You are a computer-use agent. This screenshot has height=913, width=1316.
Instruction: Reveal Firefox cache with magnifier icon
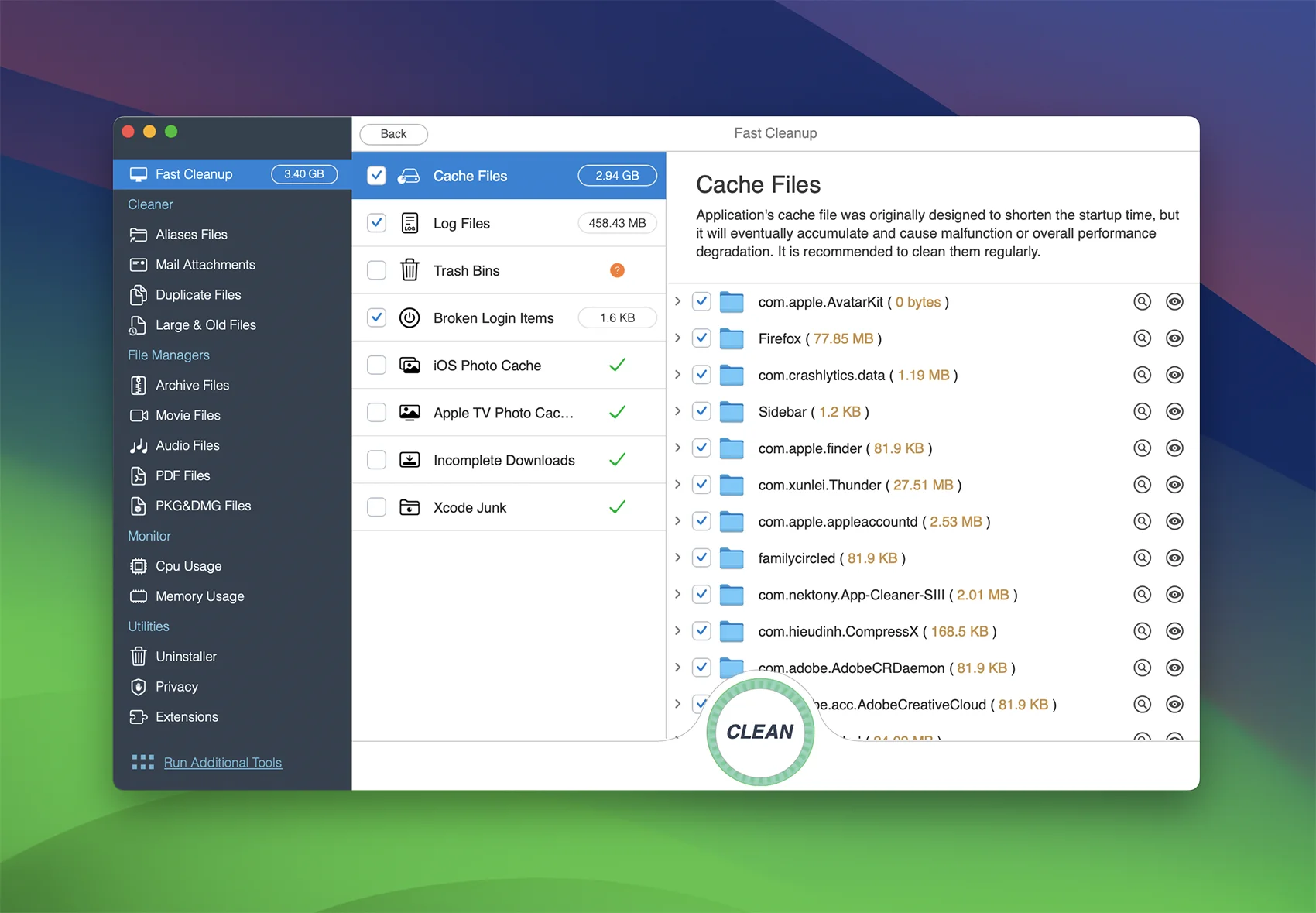tap(1142, 338)
